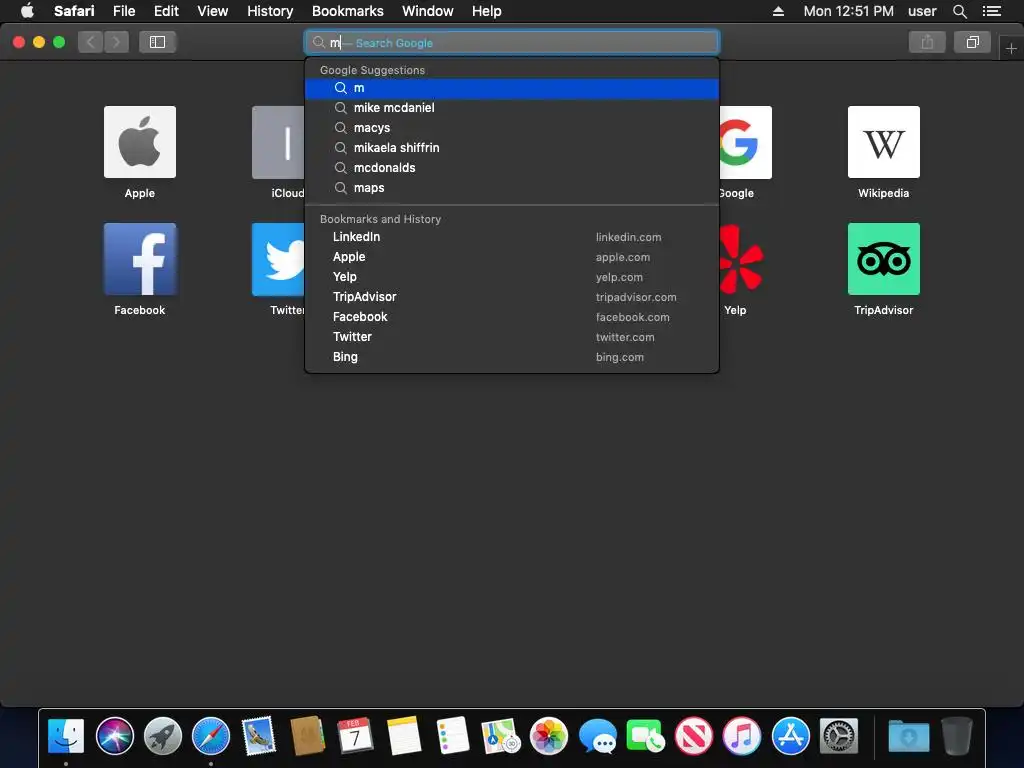The image size is (1024, 768).
Task: Open Apple bookmark apple.com
Action: 512,257
